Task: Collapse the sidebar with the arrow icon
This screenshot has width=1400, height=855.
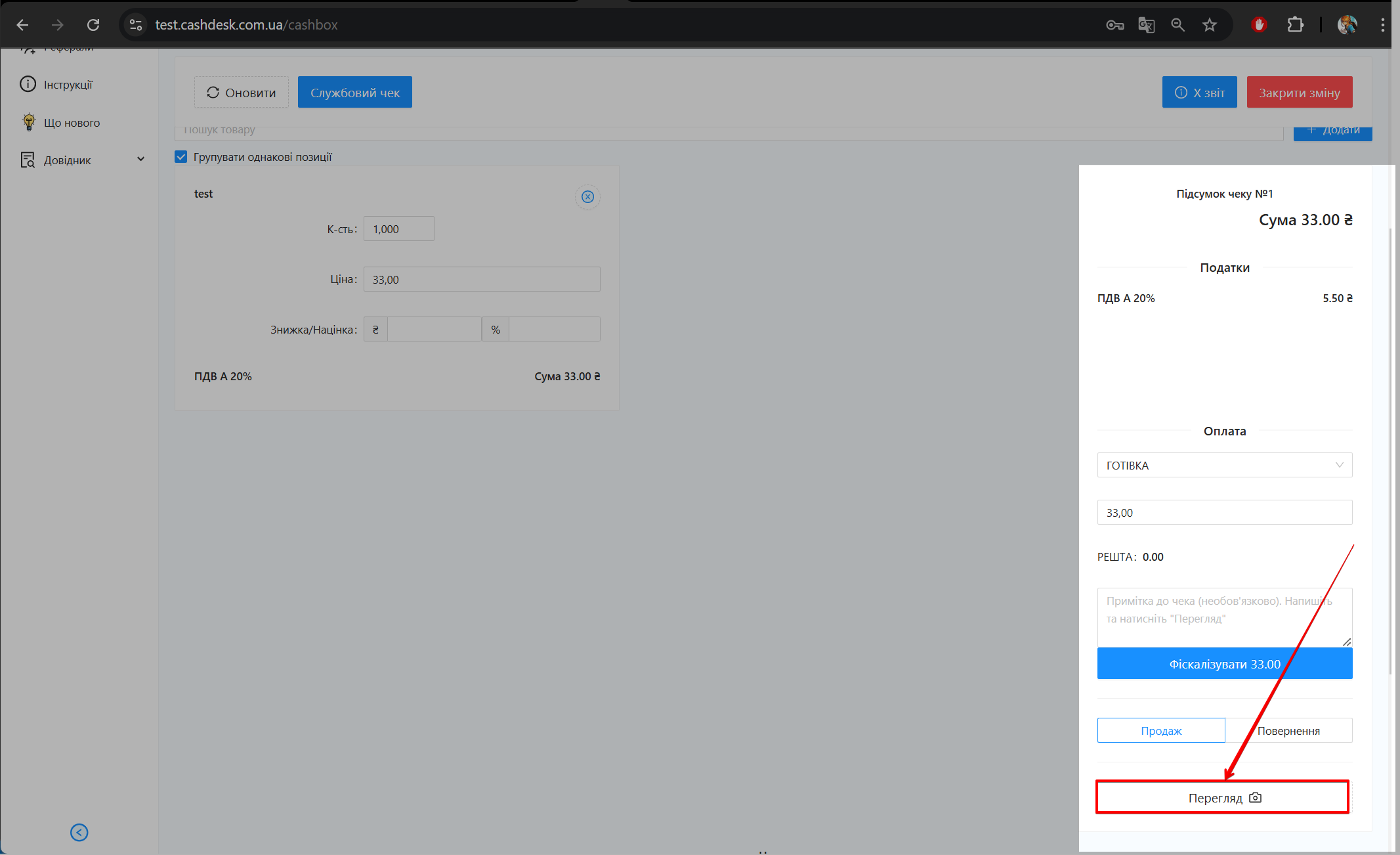Action: pos(79,833)
